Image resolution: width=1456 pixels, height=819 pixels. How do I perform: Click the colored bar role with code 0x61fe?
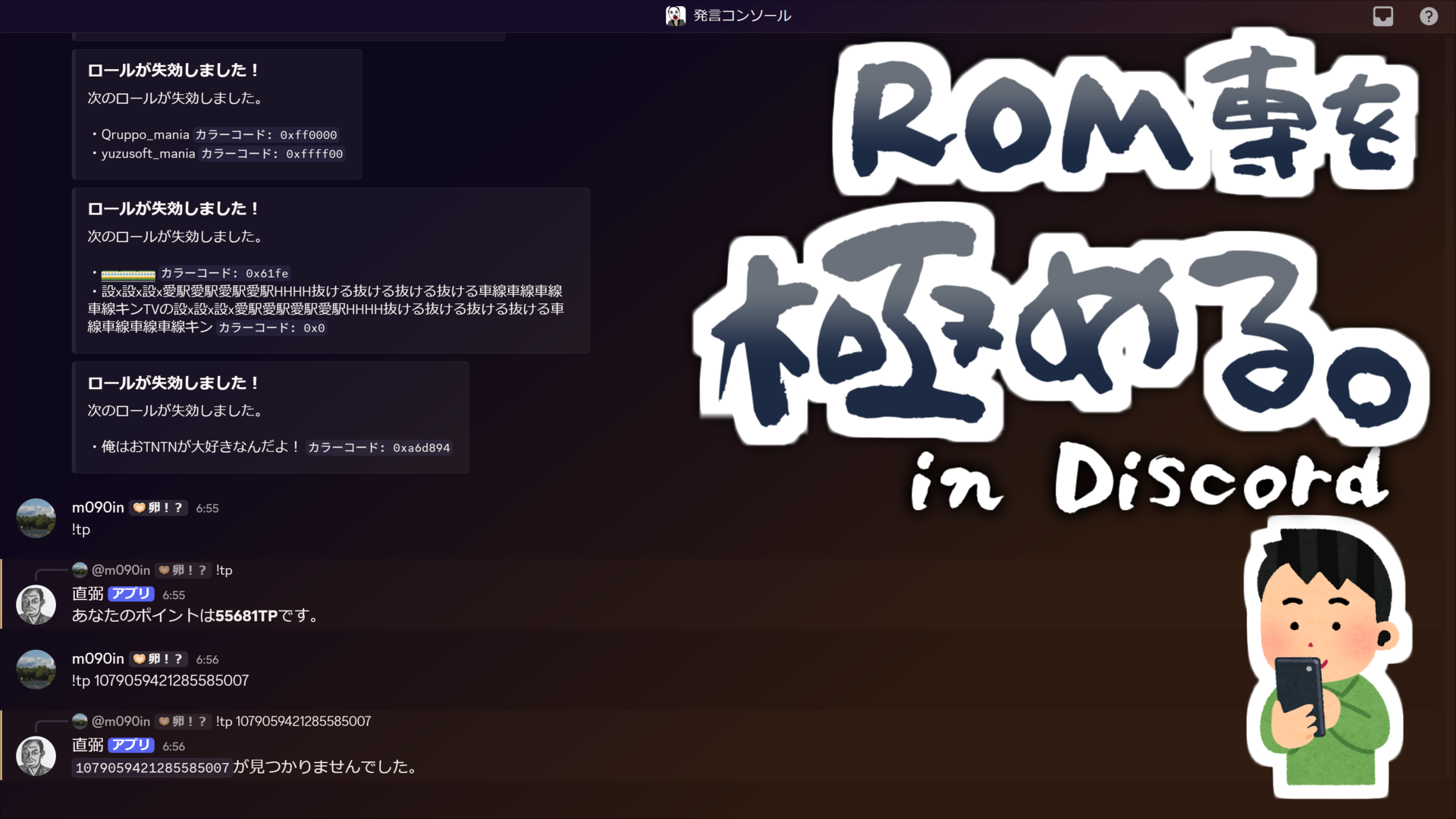[x=128, y=274]
